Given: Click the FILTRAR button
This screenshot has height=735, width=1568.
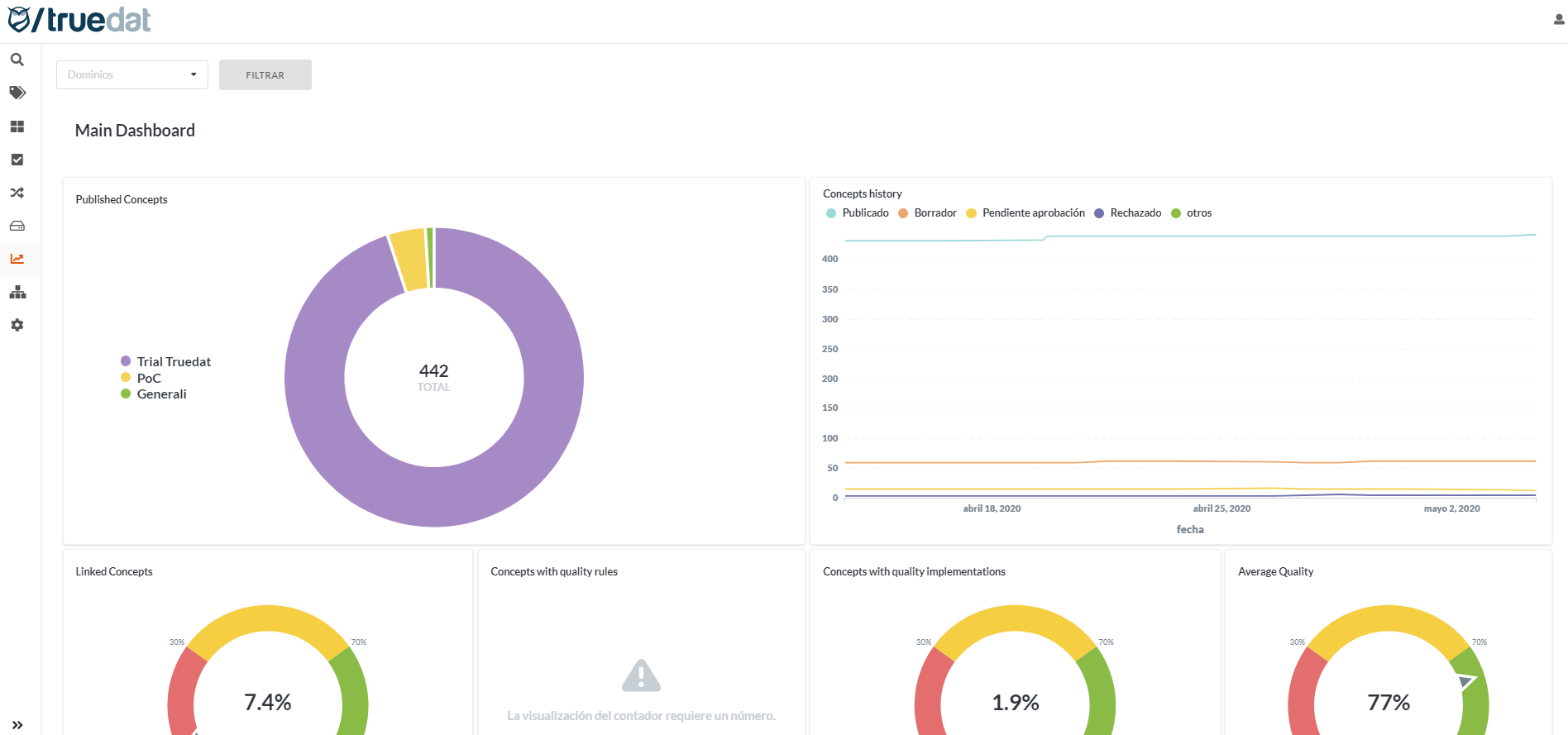Looking at the screenshot, I should pyautogui.click(x=265, y=75).
